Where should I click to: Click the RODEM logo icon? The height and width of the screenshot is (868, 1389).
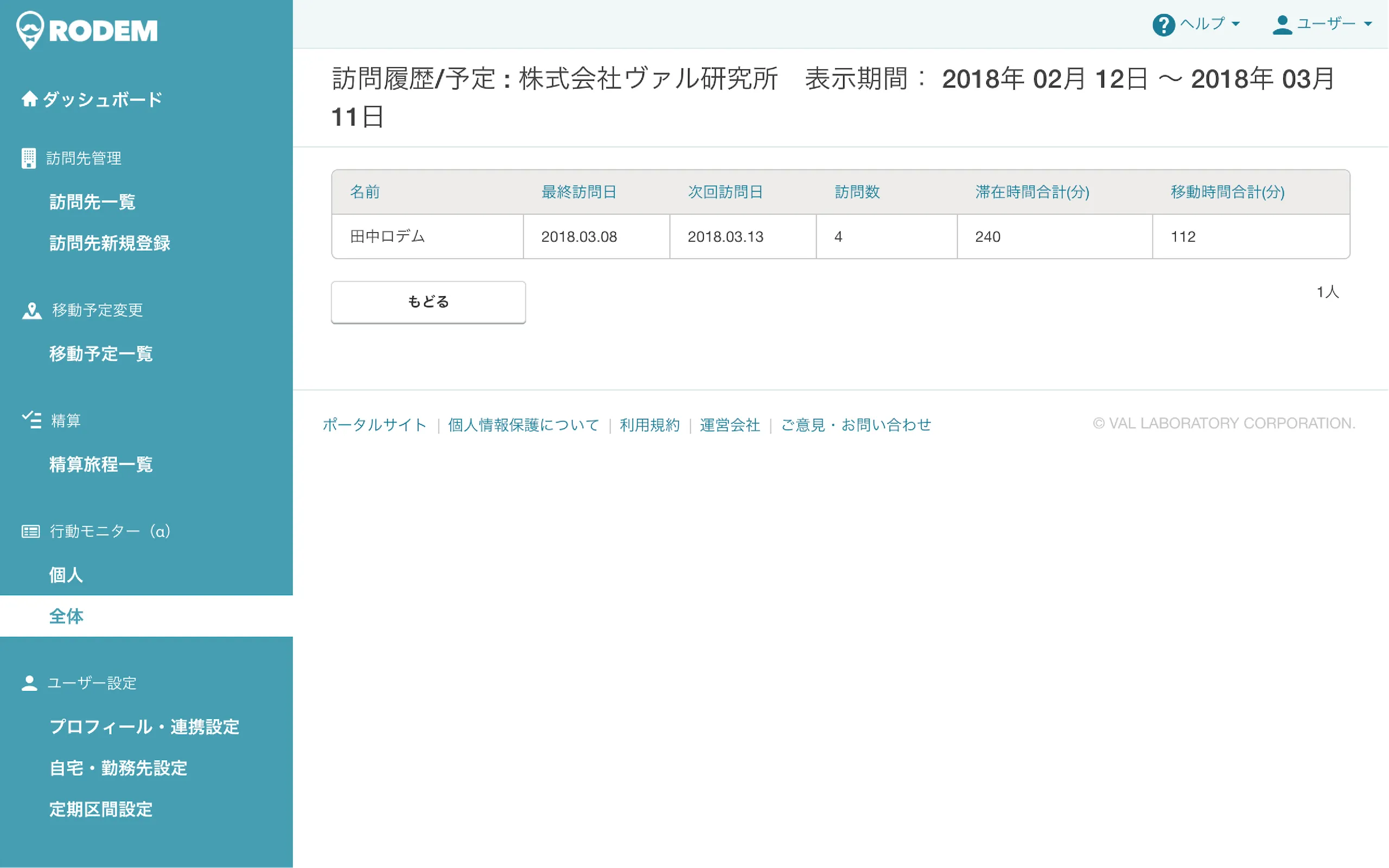click(30, 30)
